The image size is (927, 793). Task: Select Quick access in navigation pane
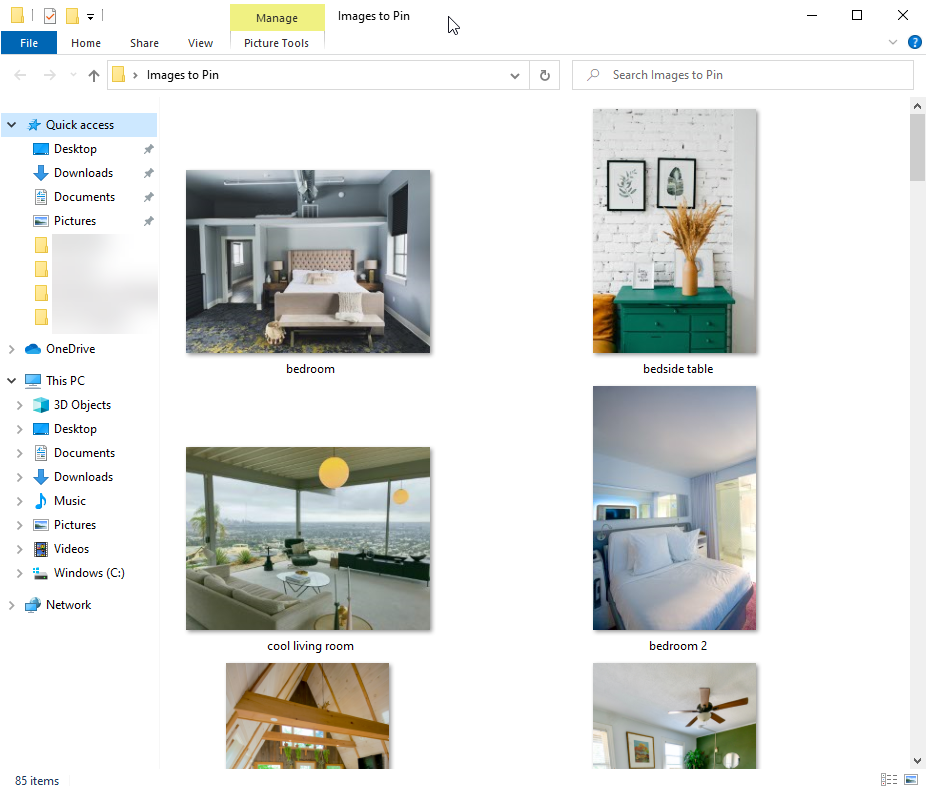tap(80, 125)
